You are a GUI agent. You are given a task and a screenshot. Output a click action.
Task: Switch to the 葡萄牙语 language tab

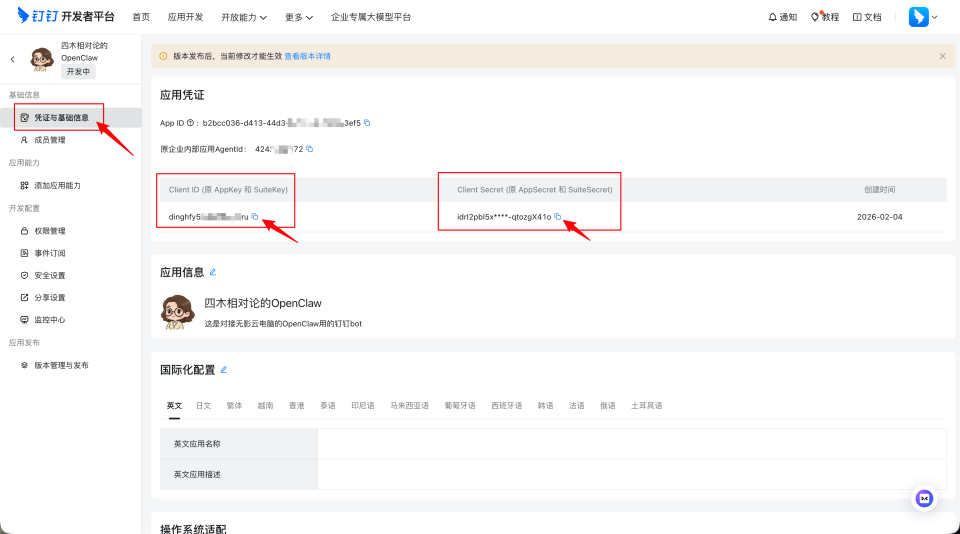(460, 405)
